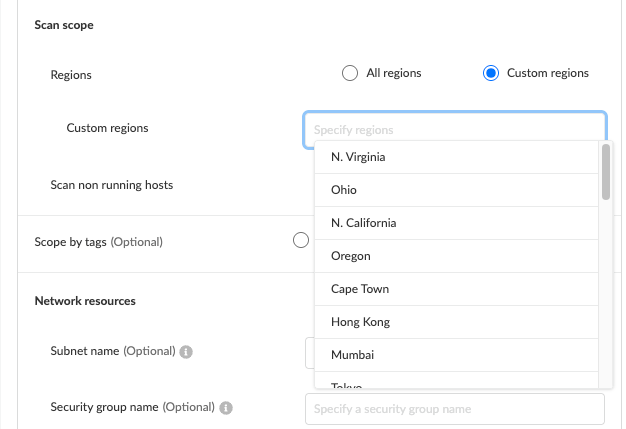
Task: Focus the Security group name input field
Action: 454,409
